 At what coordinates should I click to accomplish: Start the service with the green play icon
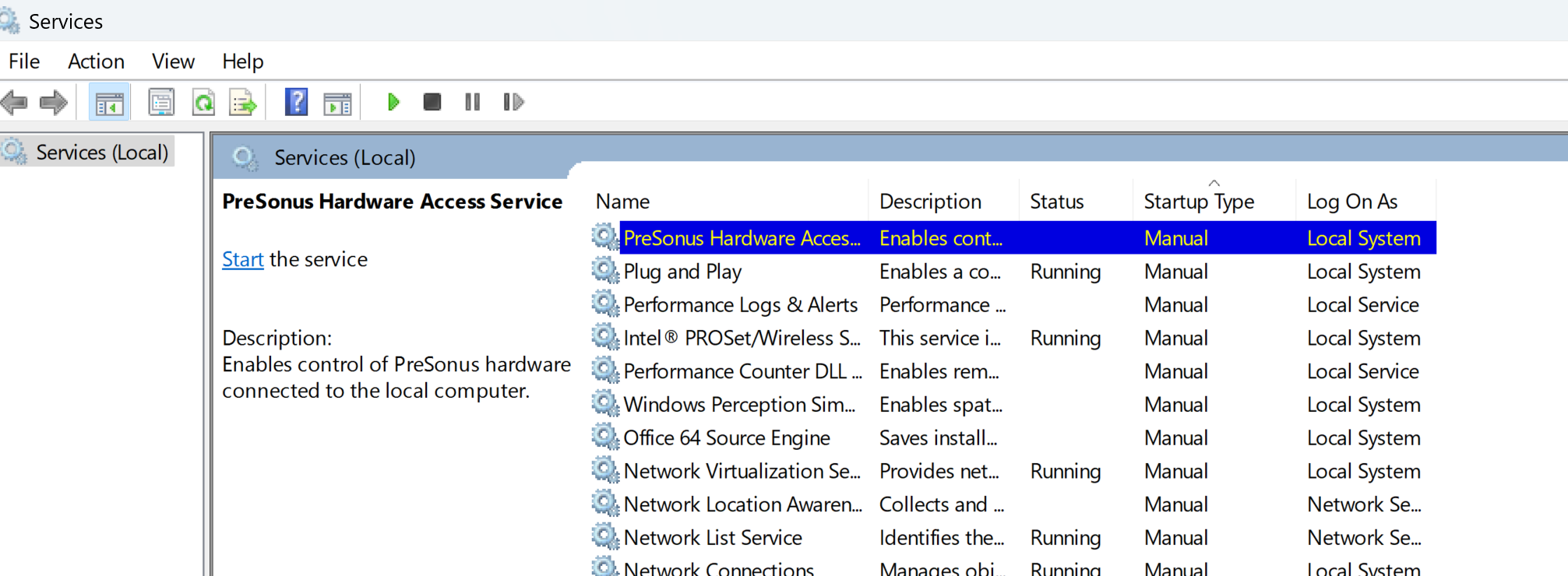point(393,102)
